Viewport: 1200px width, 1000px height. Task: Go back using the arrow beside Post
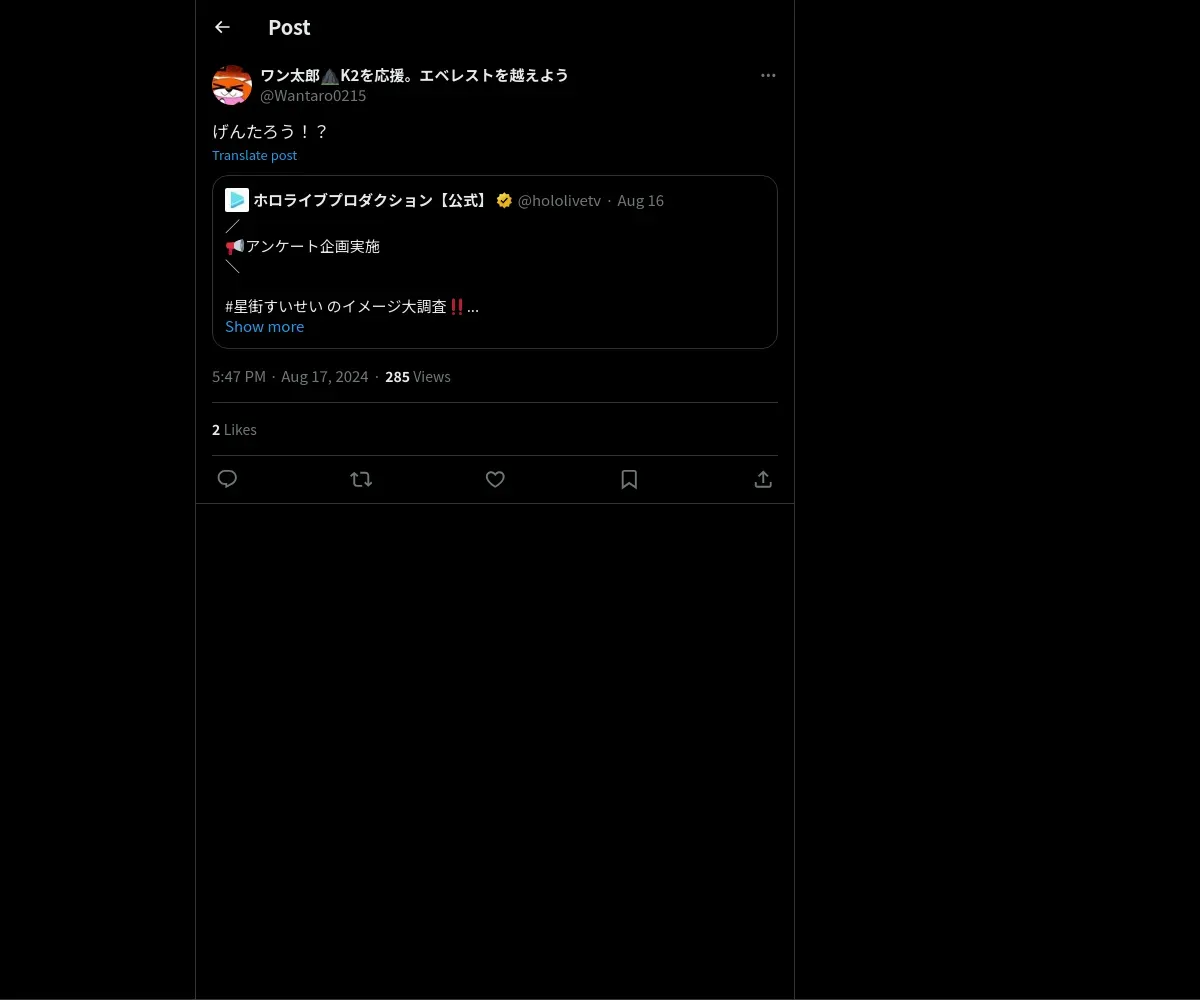[222, 28]
